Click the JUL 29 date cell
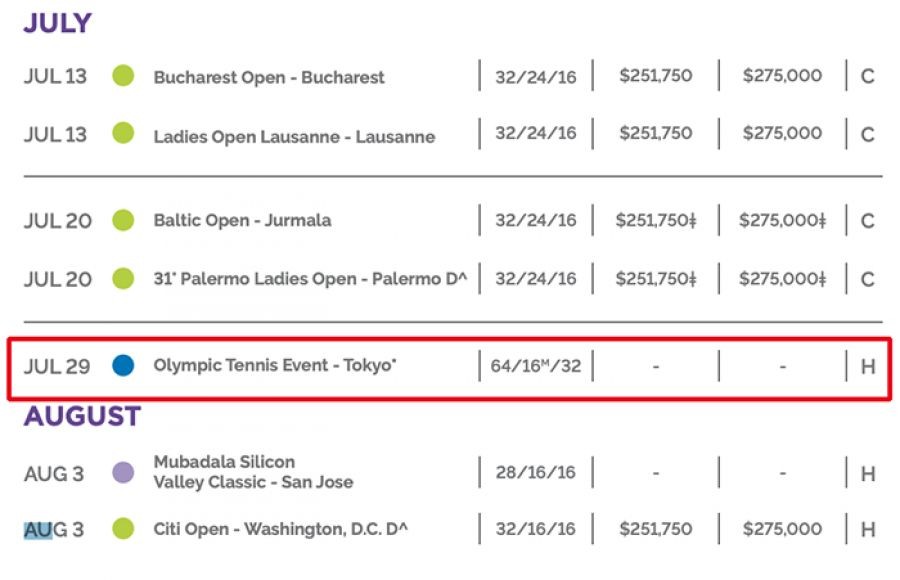Viewport: 900px width, 580px height. click(x=57, y=367)
